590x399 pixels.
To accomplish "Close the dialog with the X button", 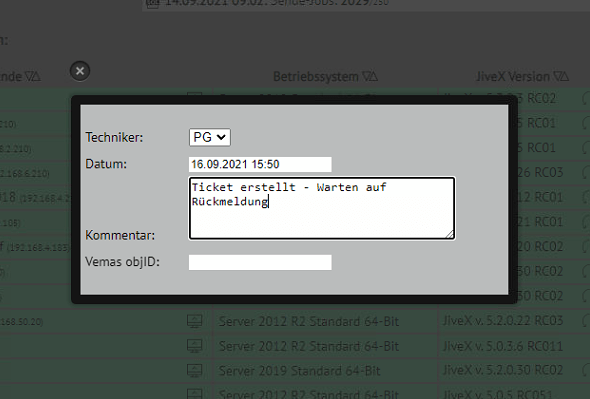I will [80, 71].
